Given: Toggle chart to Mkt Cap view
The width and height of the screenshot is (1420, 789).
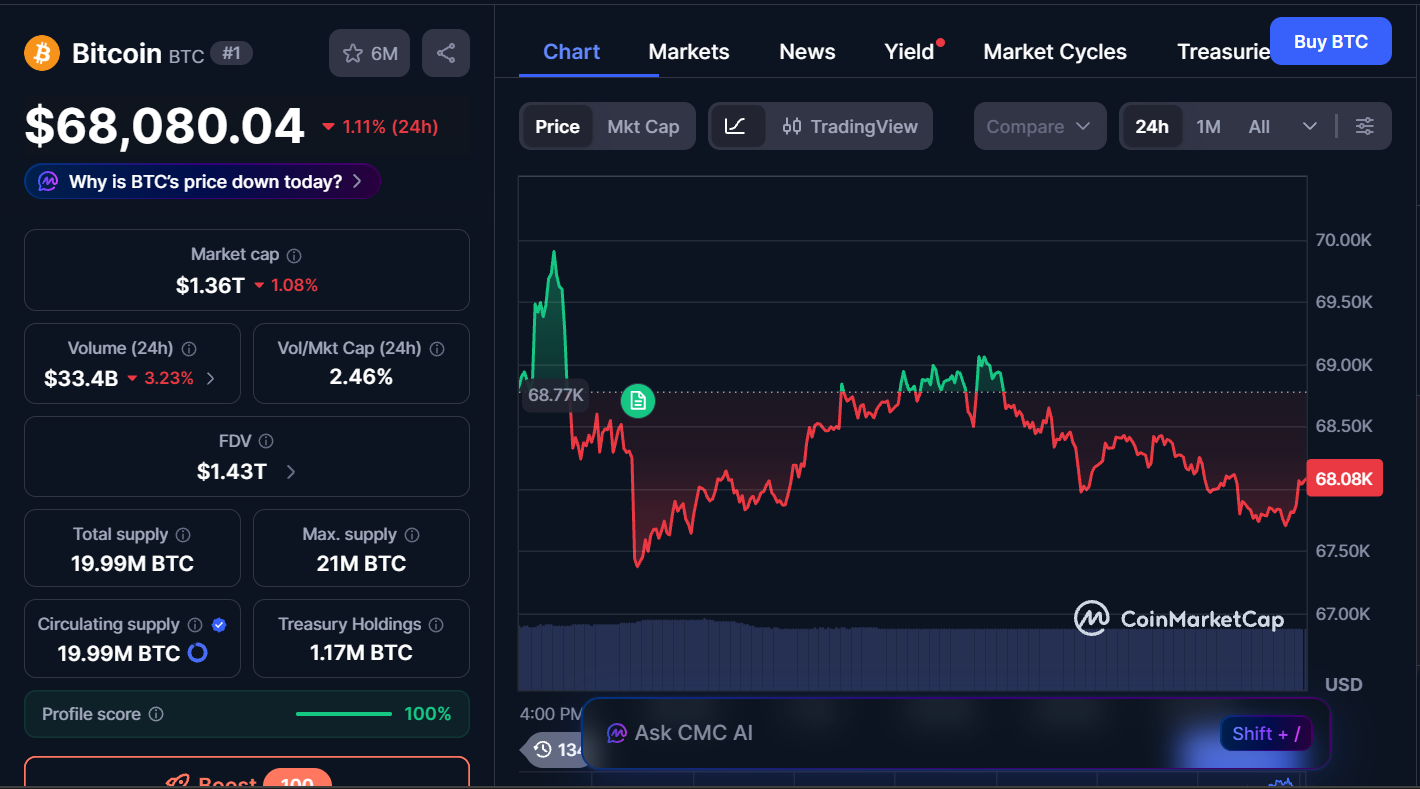Looking at the screenshot, I should [x=643, y=126].
